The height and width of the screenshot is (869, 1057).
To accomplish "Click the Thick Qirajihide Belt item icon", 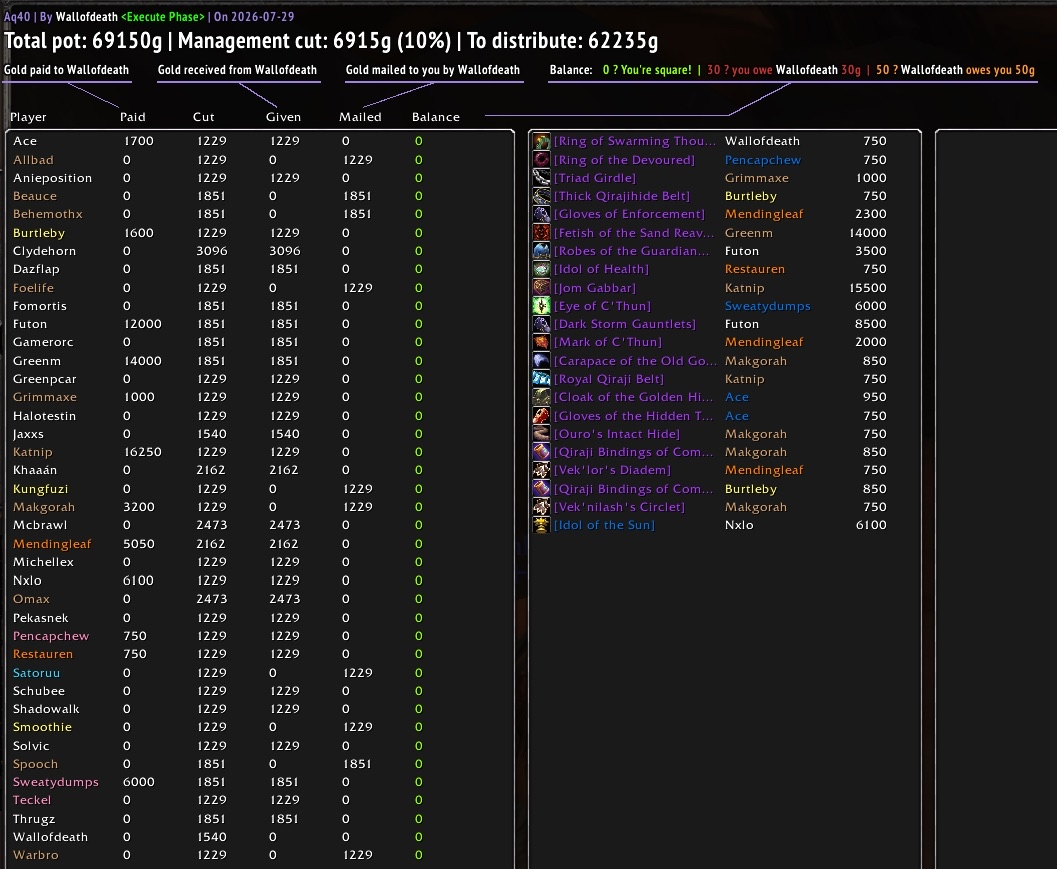I will (x=541, y=196).
